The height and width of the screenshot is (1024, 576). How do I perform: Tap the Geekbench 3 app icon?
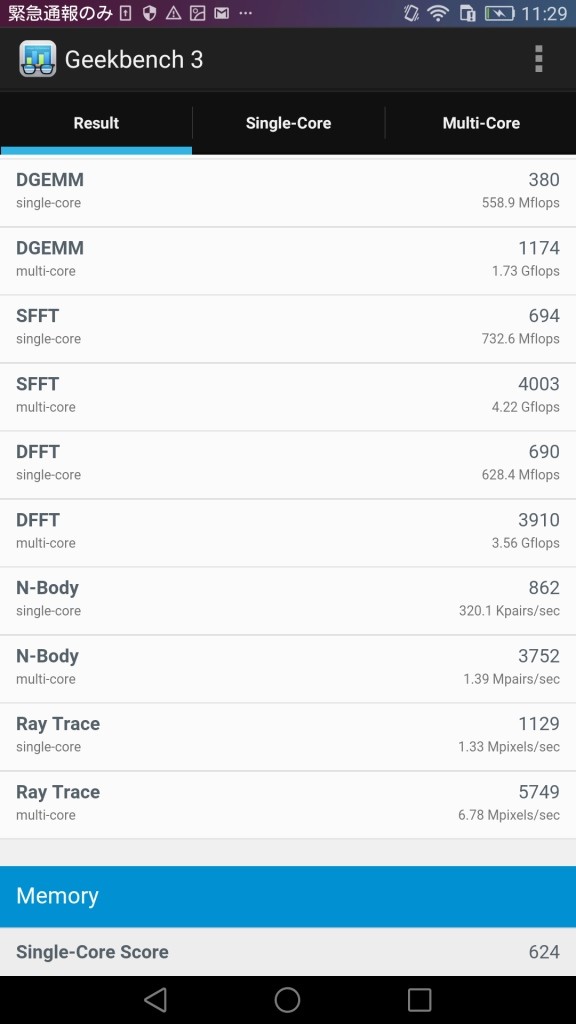point(37,59)
